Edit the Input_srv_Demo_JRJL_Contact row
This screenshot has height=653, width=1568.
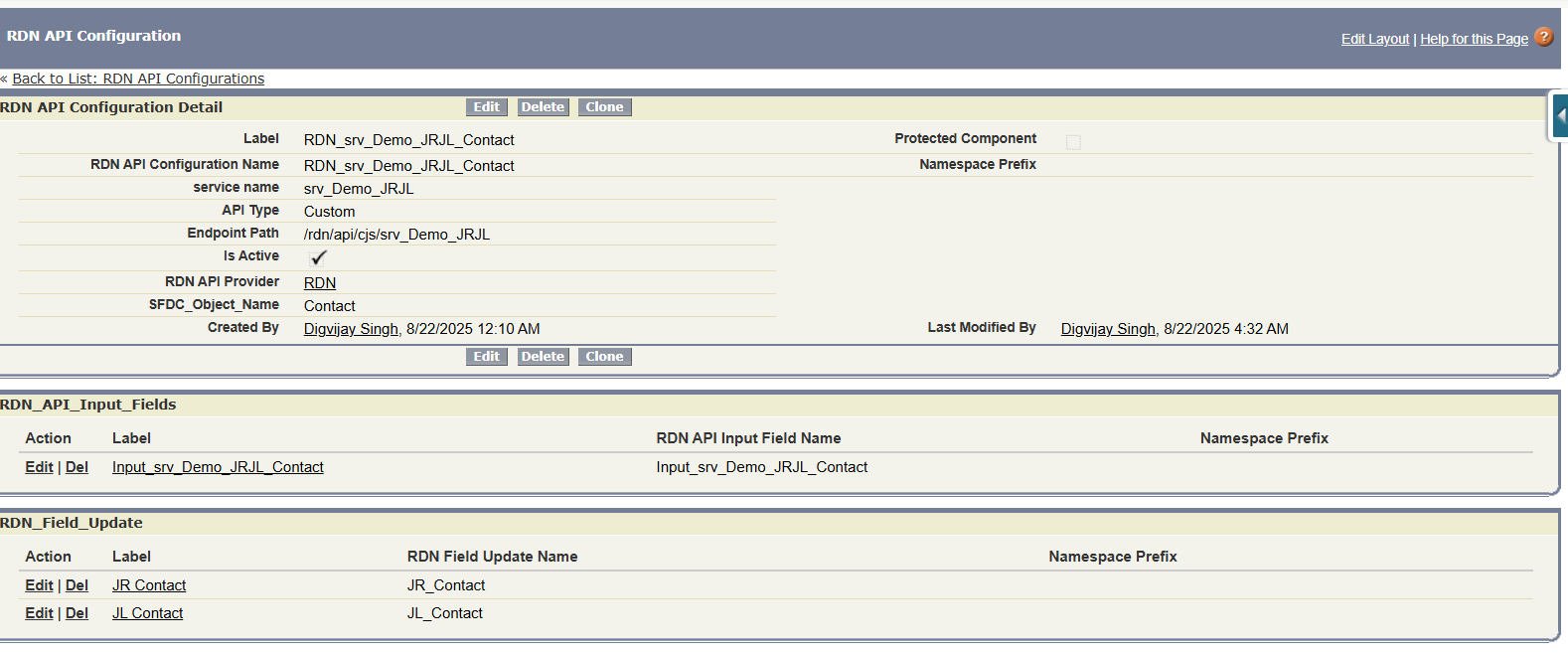tap(39, 467)
